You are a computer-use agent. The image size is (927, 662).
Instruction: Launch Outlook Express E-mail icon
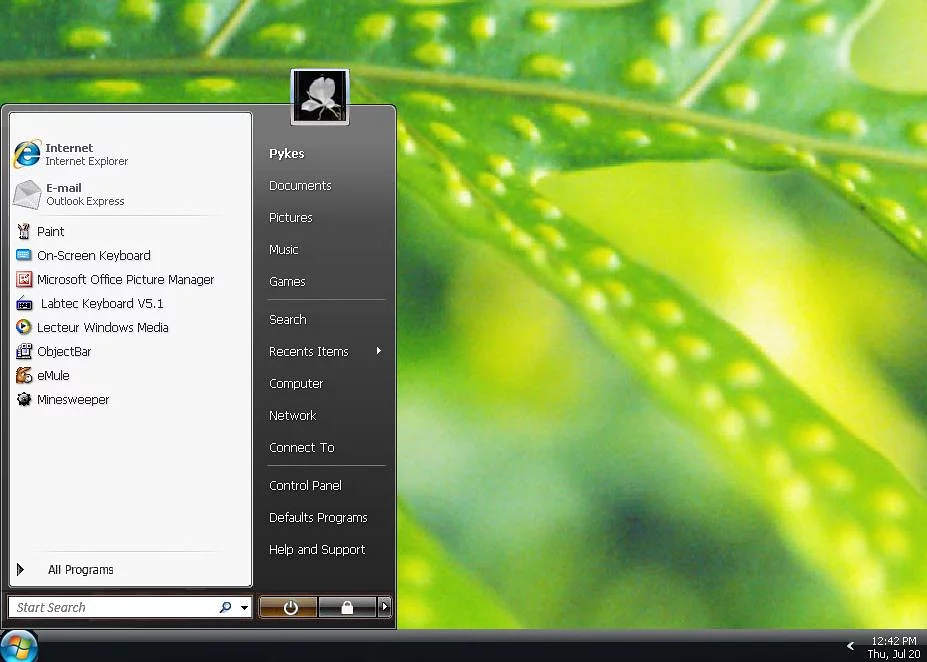pos(27,194)
